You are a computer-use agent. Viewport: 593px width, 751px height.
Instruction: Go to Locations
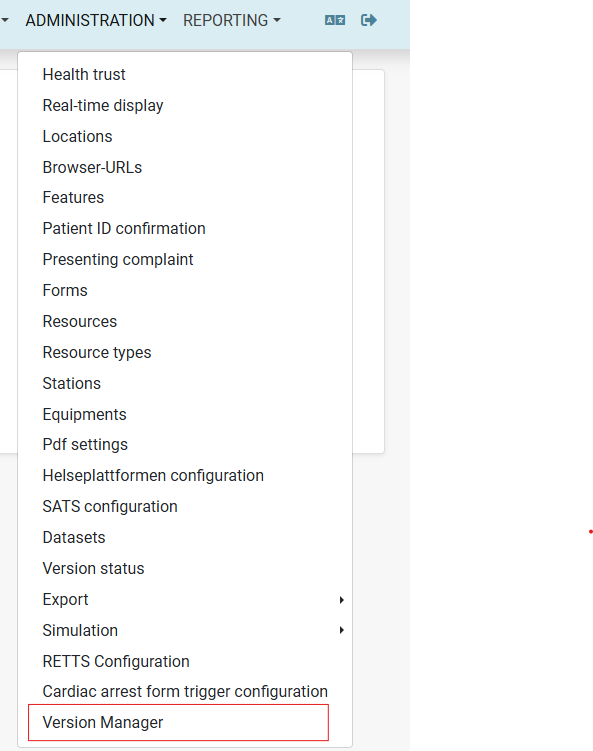185,137
